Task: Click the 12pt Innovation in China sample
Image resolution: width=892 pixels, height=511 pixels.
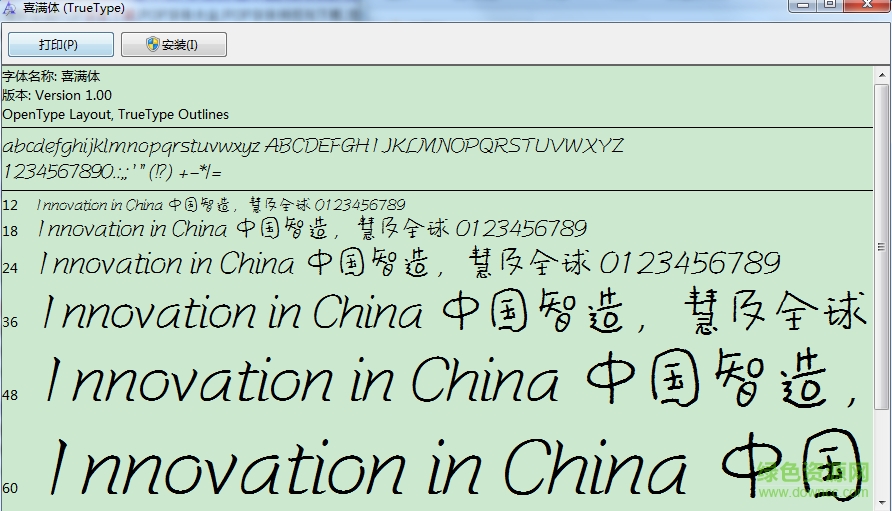Action: click(x=221, y=205)
